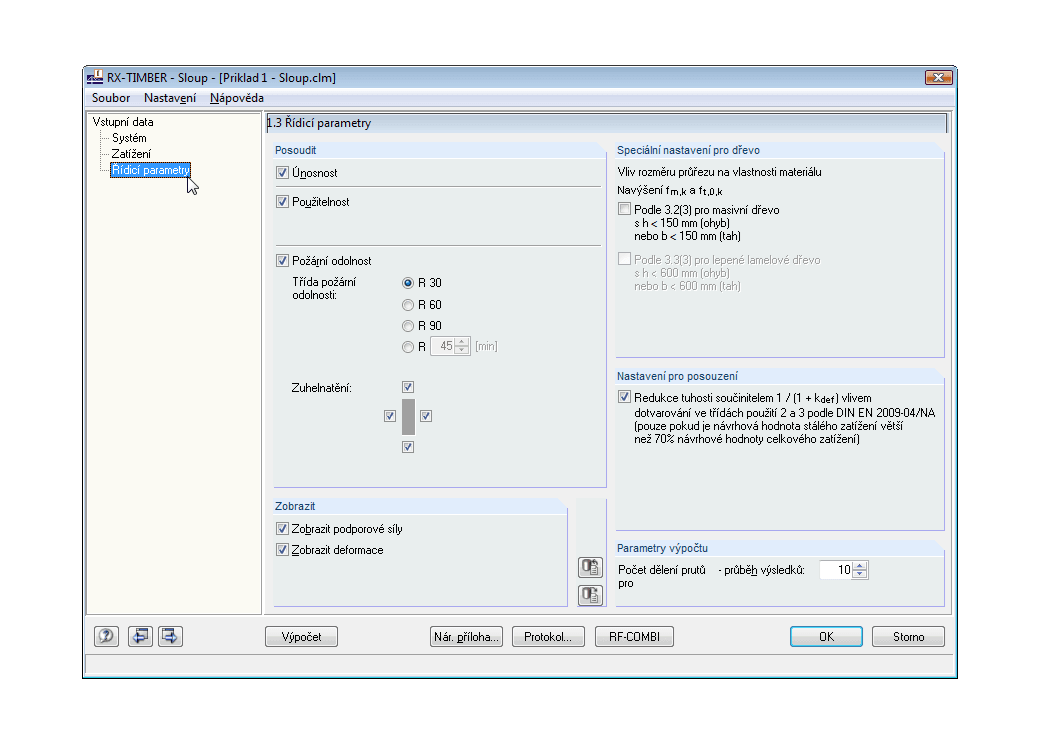Go to previous dialog using left arrow icon
The image size is (1040, 744).
pyautogui.click(x=139, y=636)
